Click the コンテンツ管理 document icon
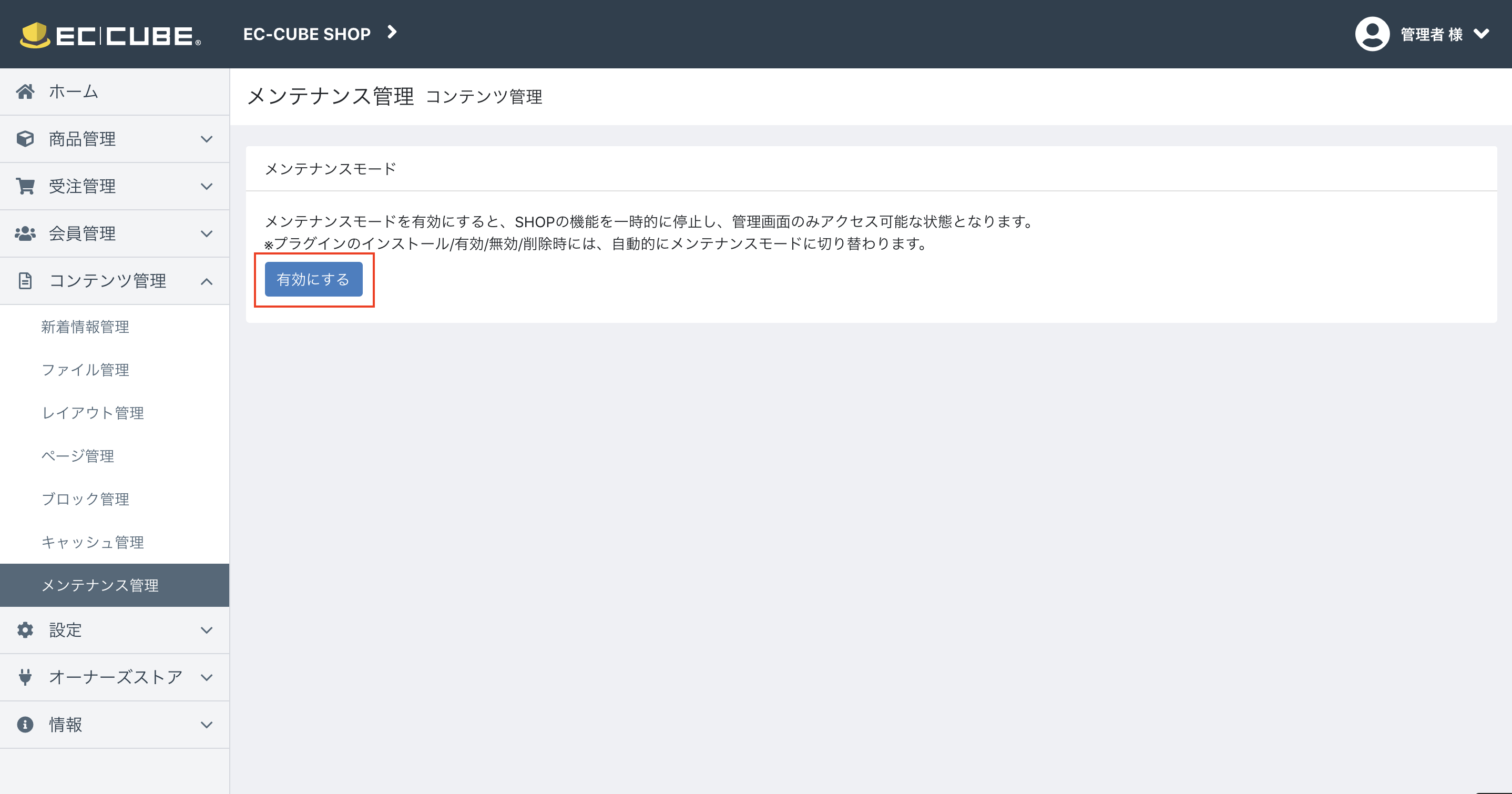This screenshot has width=1512, height=794. pyautogui.click(x=26, y=281)
